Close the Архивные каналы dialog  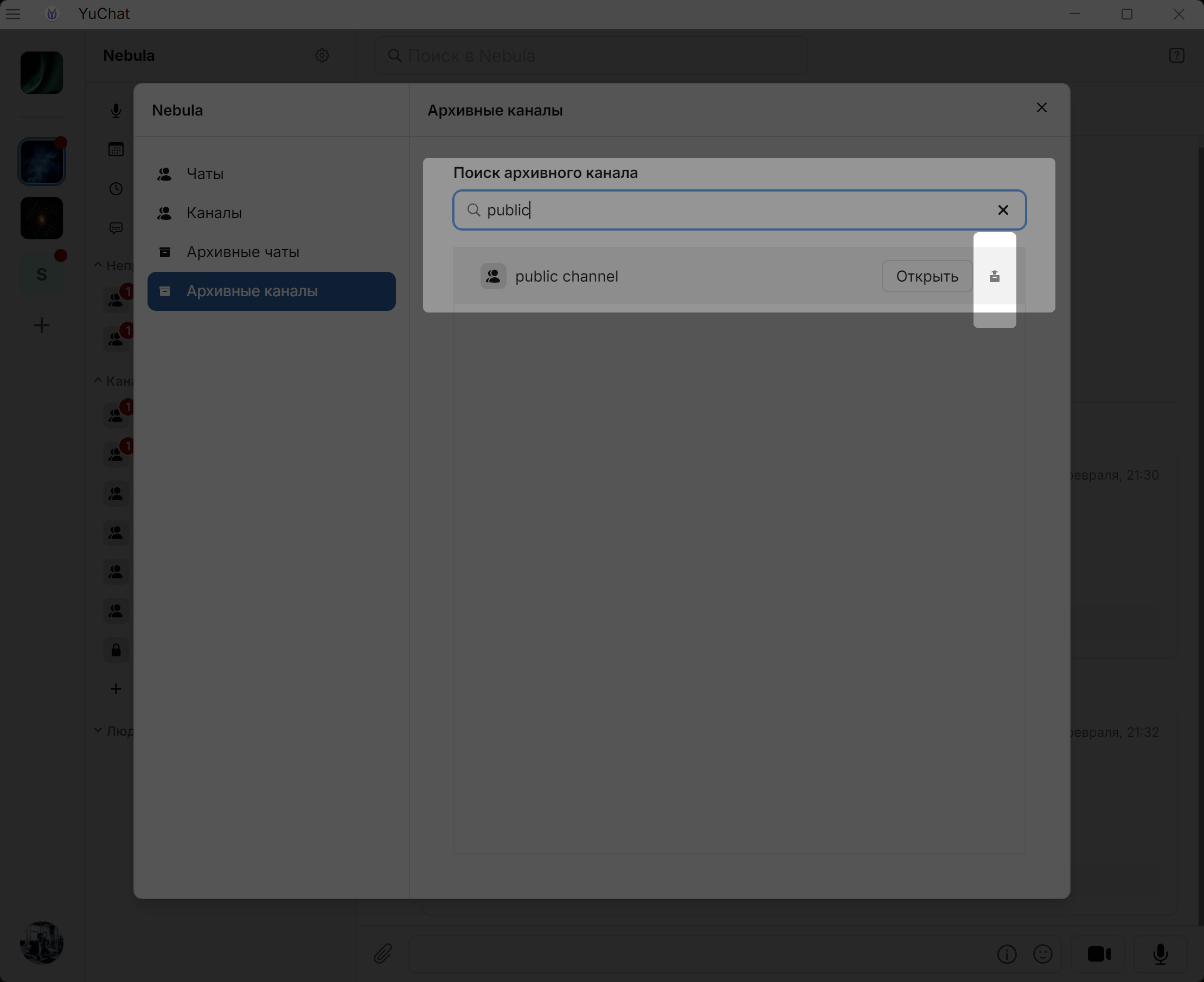[1041, 107]
